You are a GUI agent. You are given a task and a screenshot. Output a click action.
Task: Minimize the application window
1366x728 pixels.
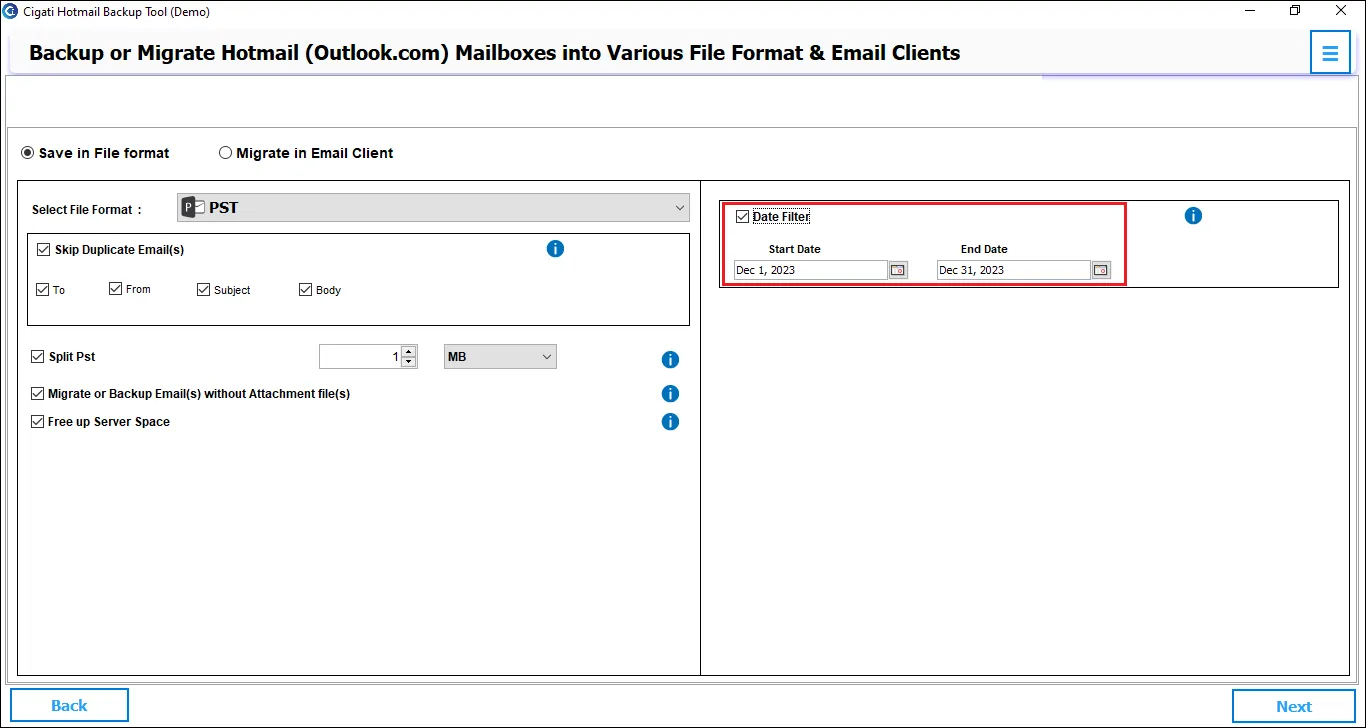[x=1250, y=11]
